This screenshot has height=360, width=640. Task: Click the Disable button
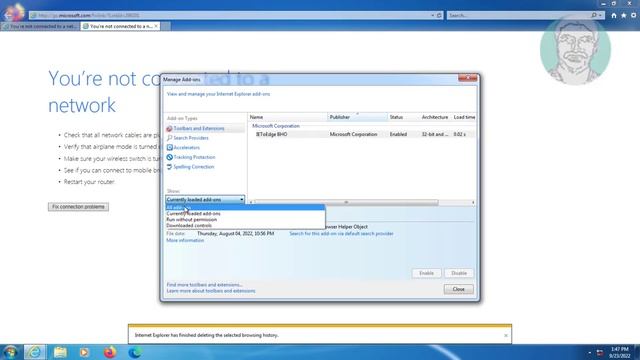(x=459, y=273)
